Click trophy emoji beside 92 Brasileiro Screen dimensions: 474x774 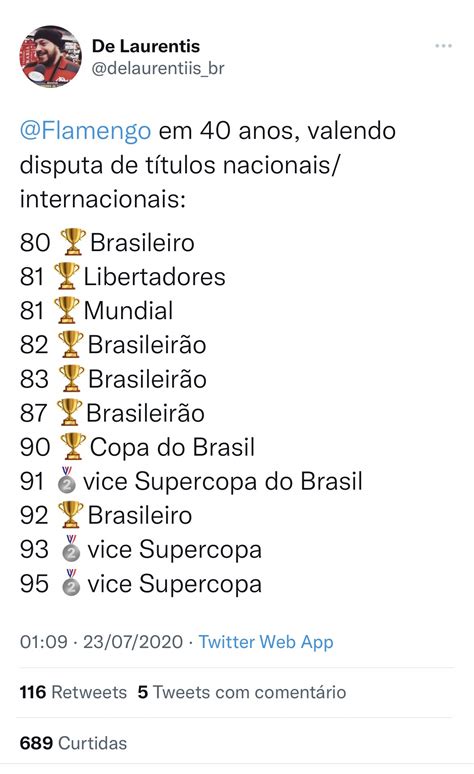click(x=71, y=514)
